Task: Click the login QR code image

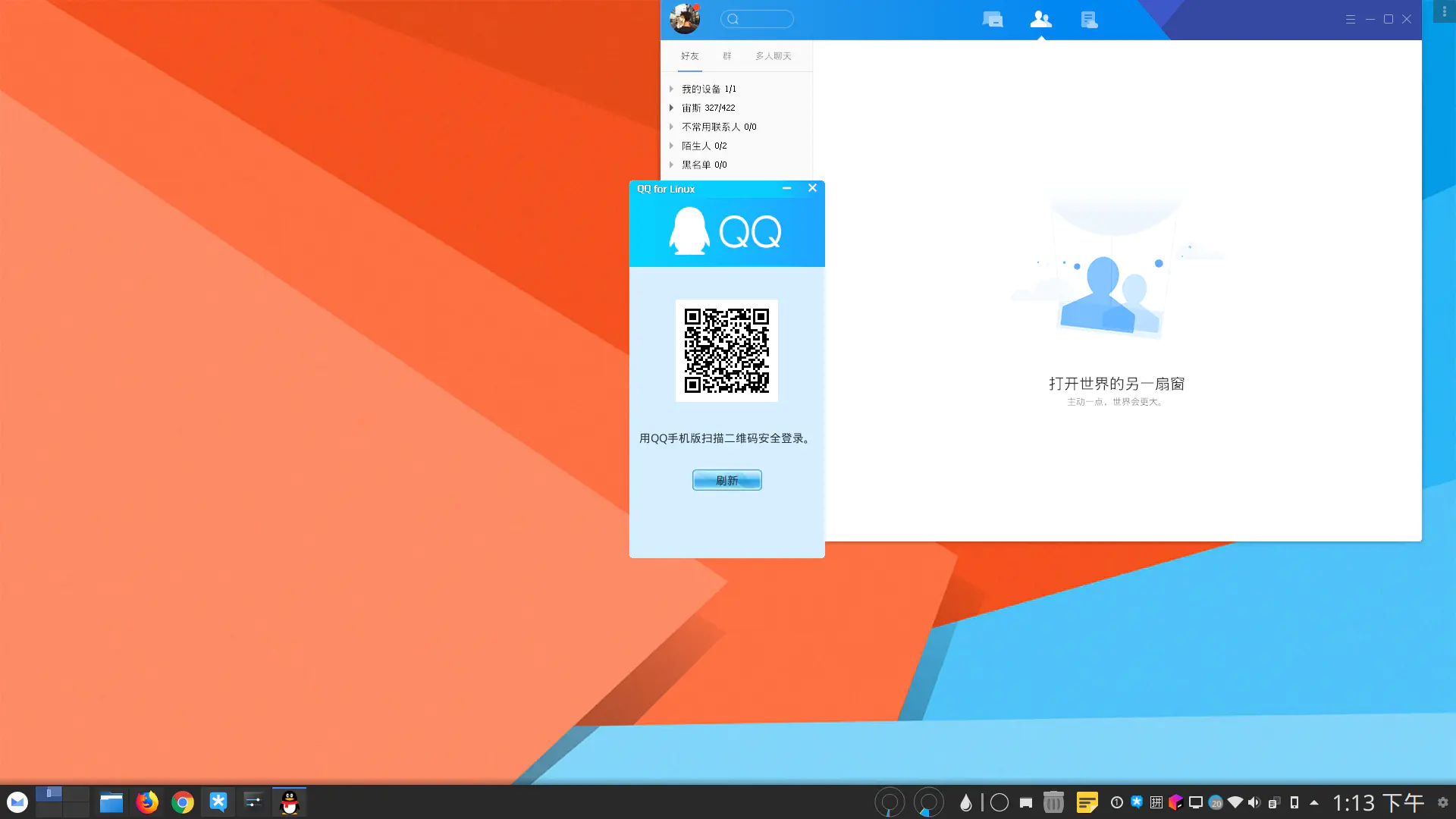Action: [x=726, y=350]
